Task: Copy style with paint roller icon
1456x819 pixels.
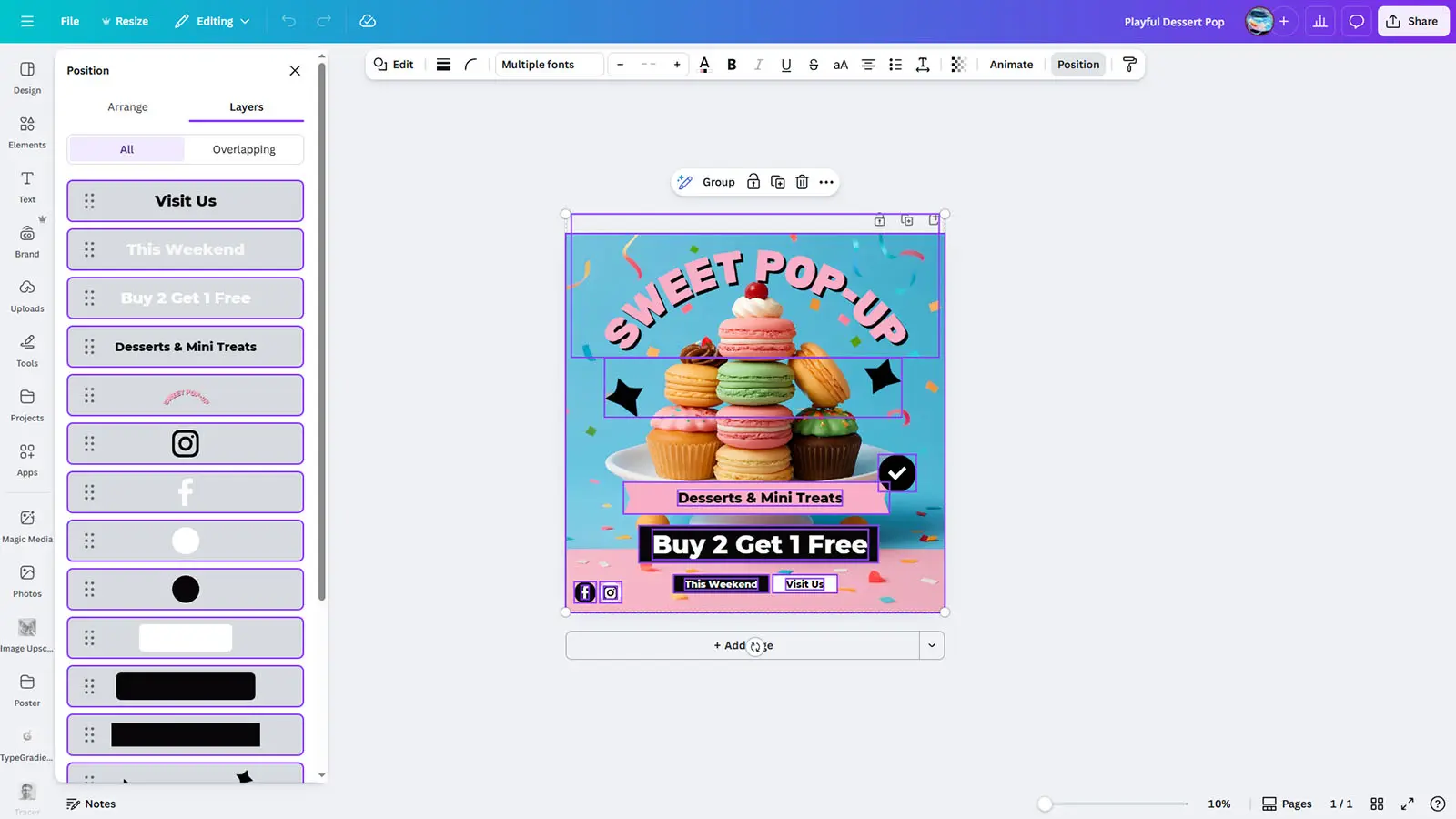Action: point(1129,65)
